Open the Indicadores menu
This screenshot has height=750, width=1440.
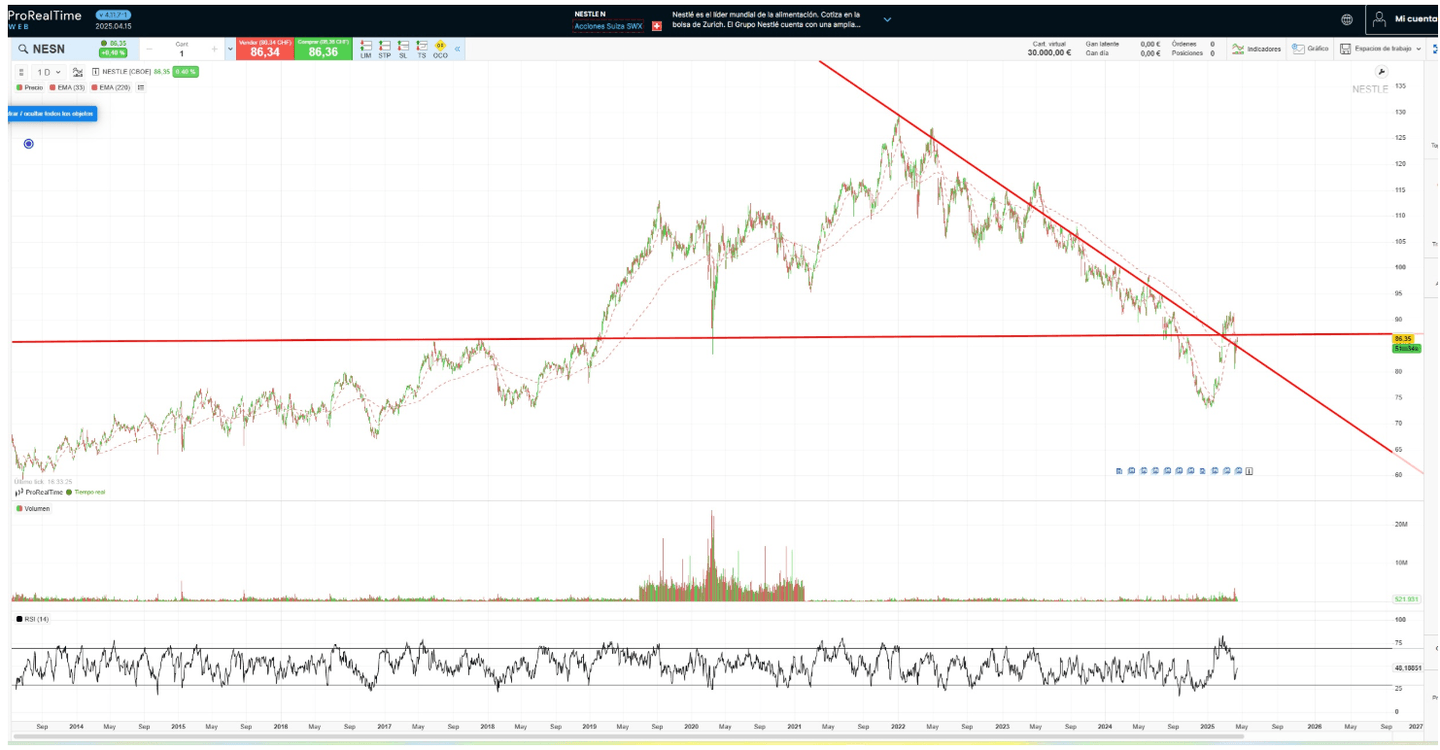pyautogui.click(x=1256, y=48)
